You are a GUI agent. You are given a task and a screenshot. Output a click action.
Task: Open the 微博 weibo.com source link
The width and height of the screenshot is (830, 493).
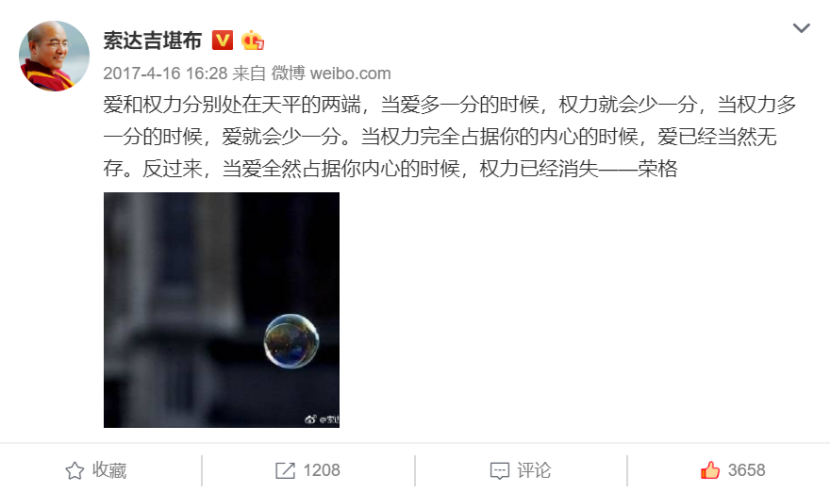(x=331, y=73)
